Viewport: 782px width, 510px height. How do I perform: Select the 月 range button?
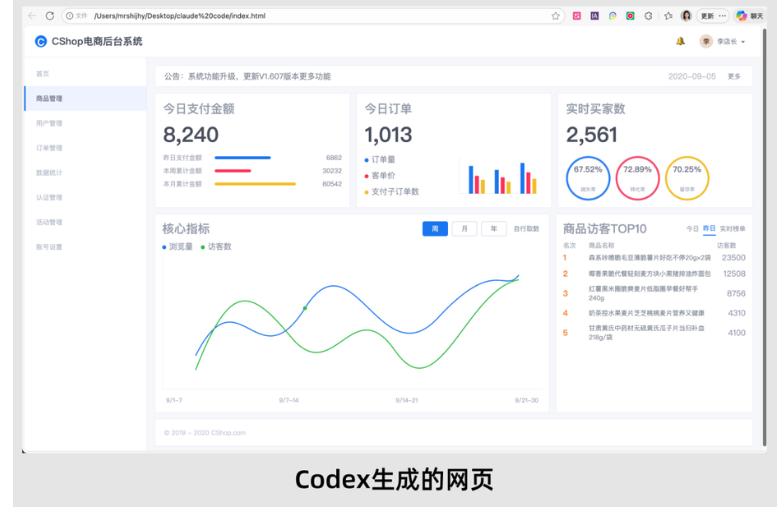[464, 229]
